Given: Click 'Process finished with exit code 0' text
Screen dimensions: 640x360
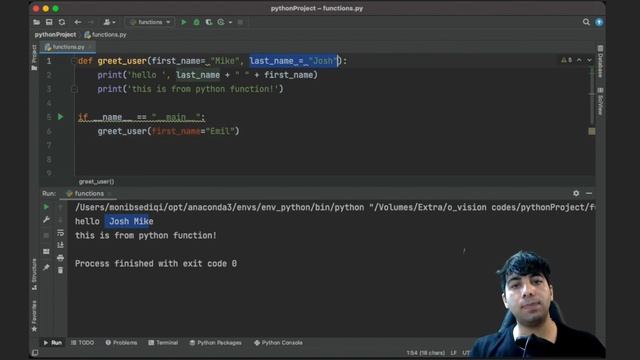Looking at the screenshot, I should click(x=156, y=264).
